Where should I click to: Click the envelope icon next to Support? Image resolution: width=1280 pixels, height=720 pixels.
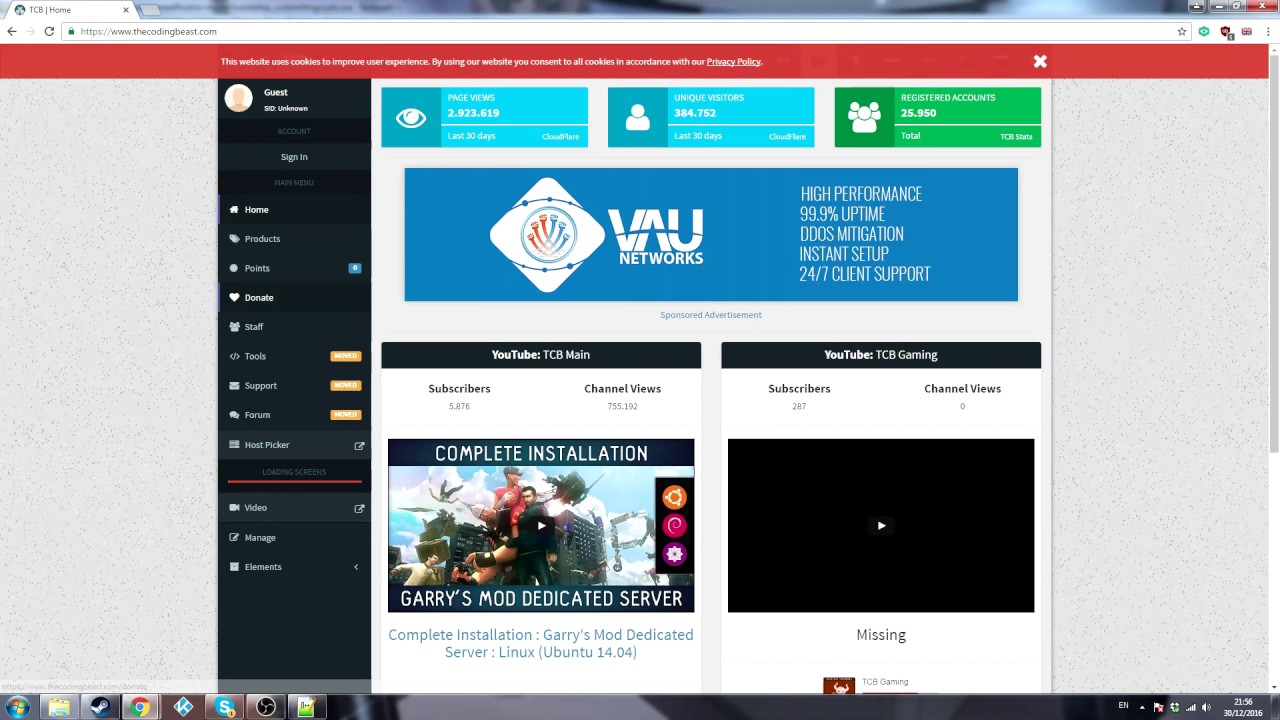(234, 386)
